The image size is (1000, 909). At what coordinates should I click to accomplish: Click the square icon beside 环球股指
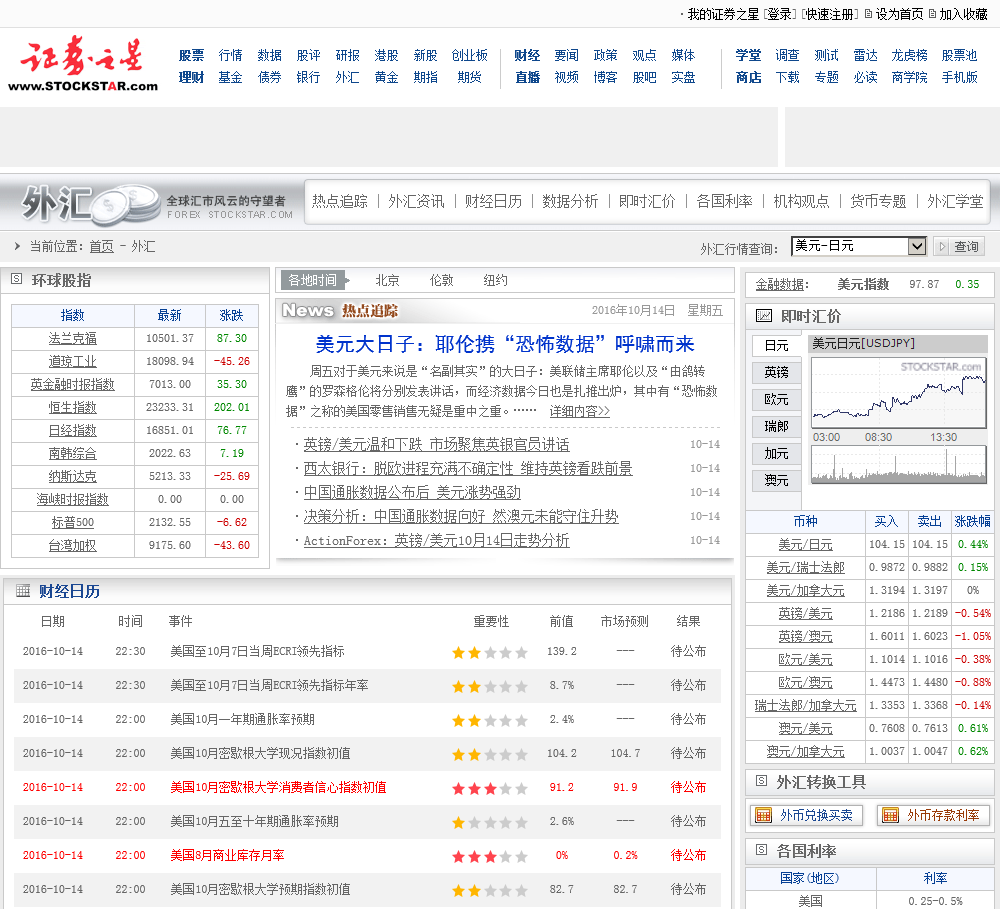coord(17,280)
